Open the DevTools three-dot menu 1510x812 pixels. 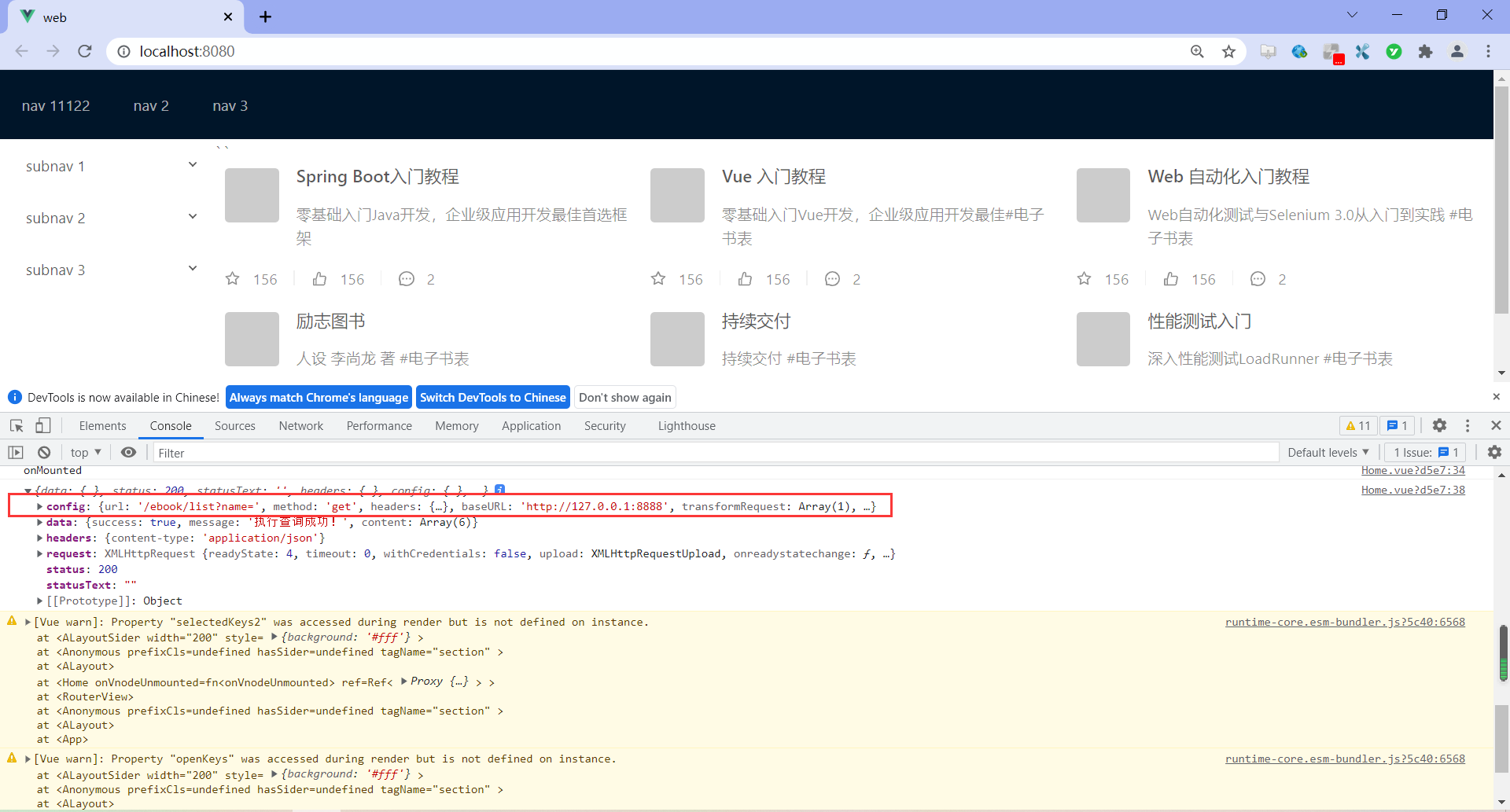(x=1468, y=425)
